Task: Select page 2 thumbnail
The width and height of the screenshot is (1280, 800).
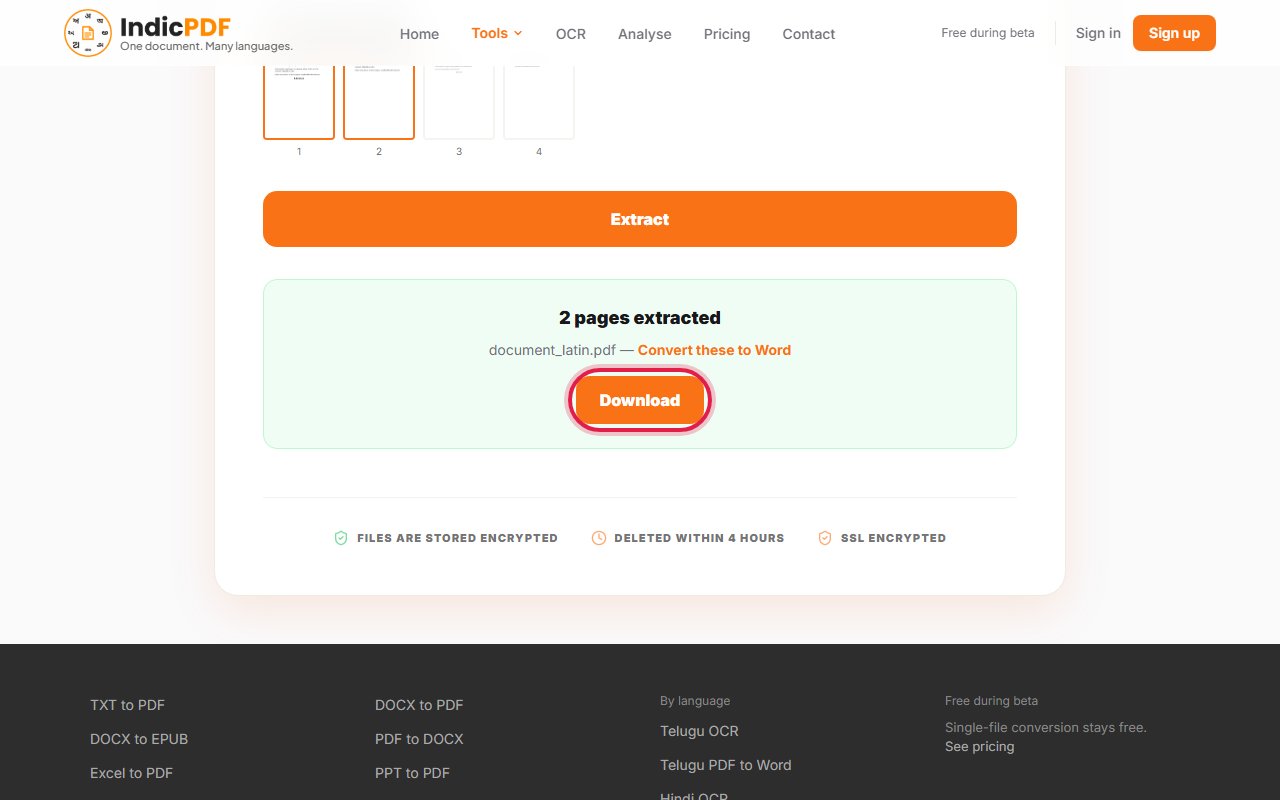Action: point(379,102)
